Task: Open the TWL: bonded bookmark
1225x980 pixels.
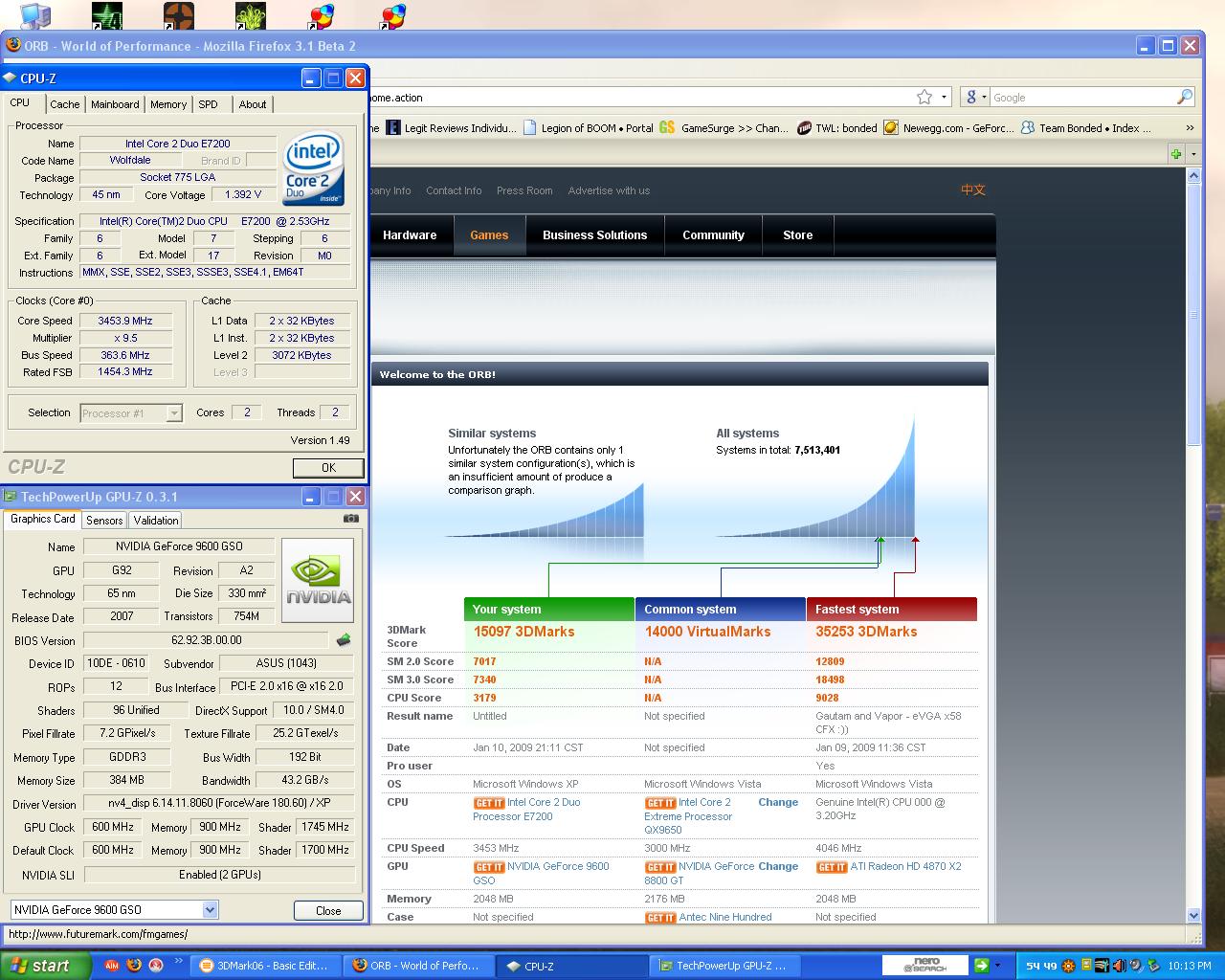Action: (837, 127)
